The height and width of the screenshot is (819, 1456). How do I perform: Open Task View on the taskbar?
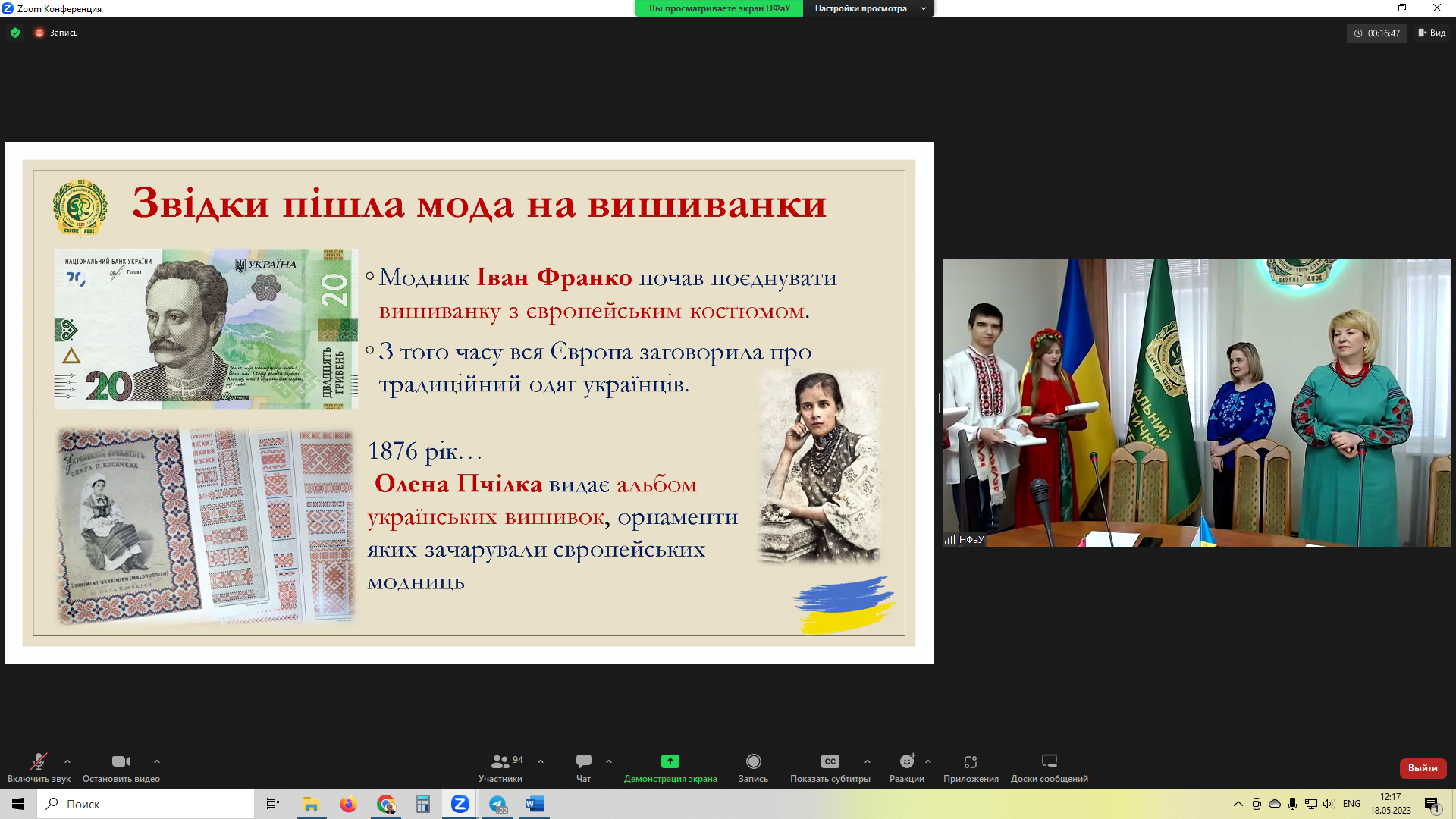tap(273, 804)
